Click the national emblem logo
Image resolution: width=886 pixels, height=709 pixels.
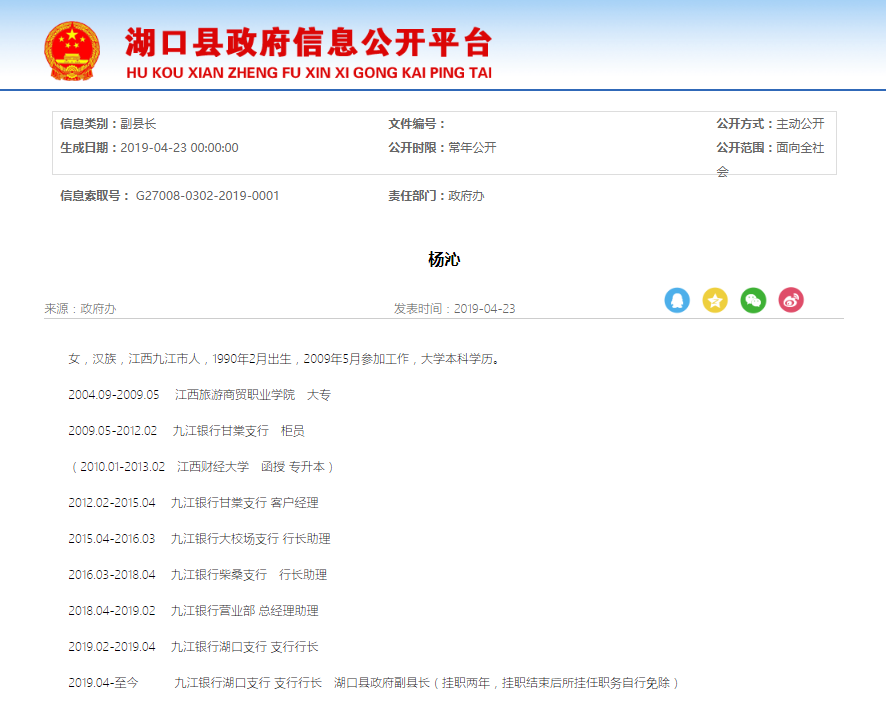tap(72, 51)
